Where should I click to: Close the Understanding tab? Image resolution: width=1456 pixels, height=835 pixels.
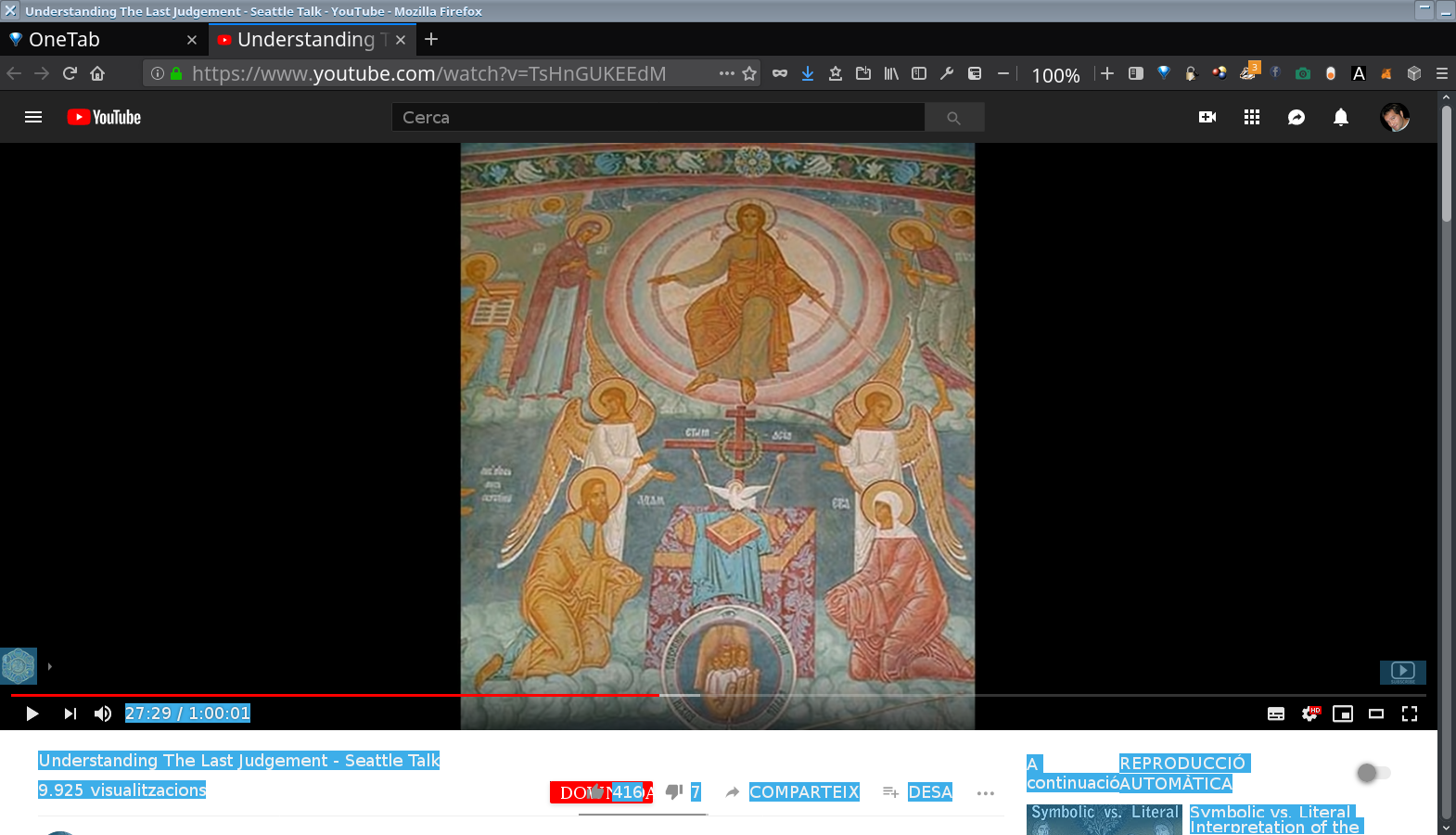pos(401,40)
